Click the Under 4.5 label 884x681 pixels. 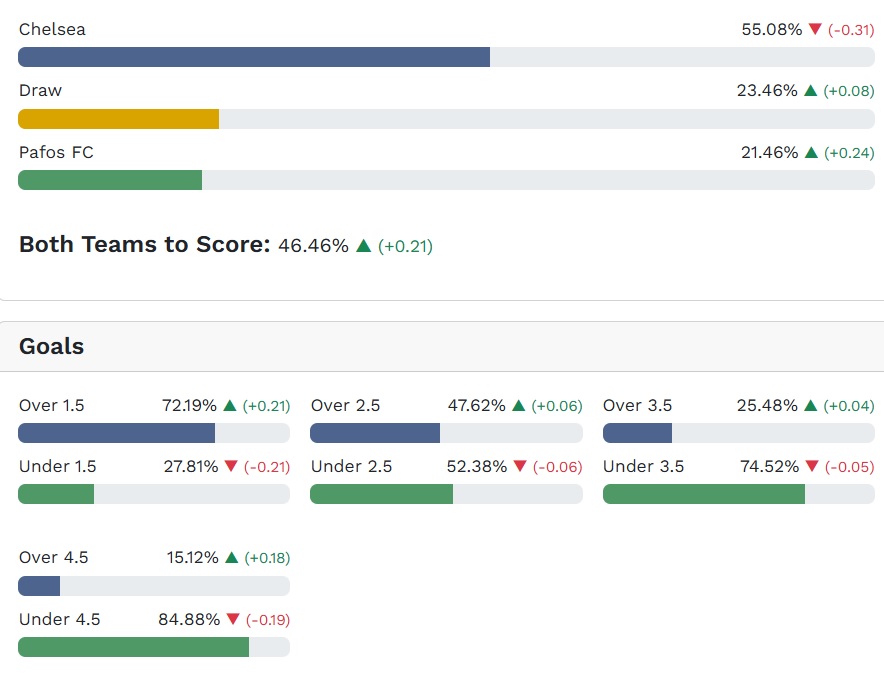pyautogui.click(x=60, y=620)
